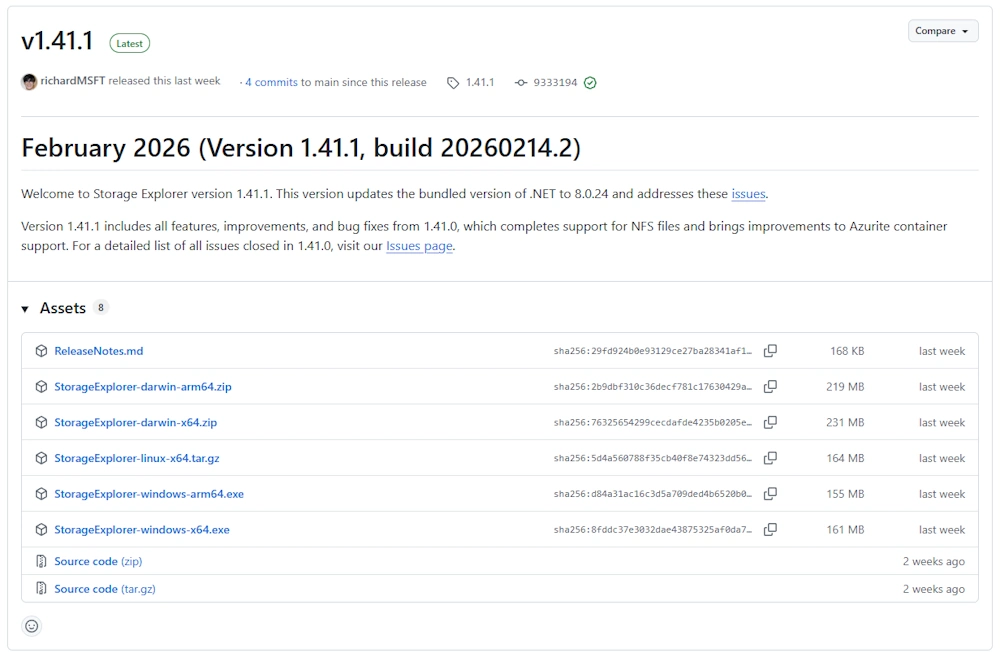Copy SHA256 hash for darwin-arm64.zip
This screenshot has height=657, width=1000.
(770, 387)
